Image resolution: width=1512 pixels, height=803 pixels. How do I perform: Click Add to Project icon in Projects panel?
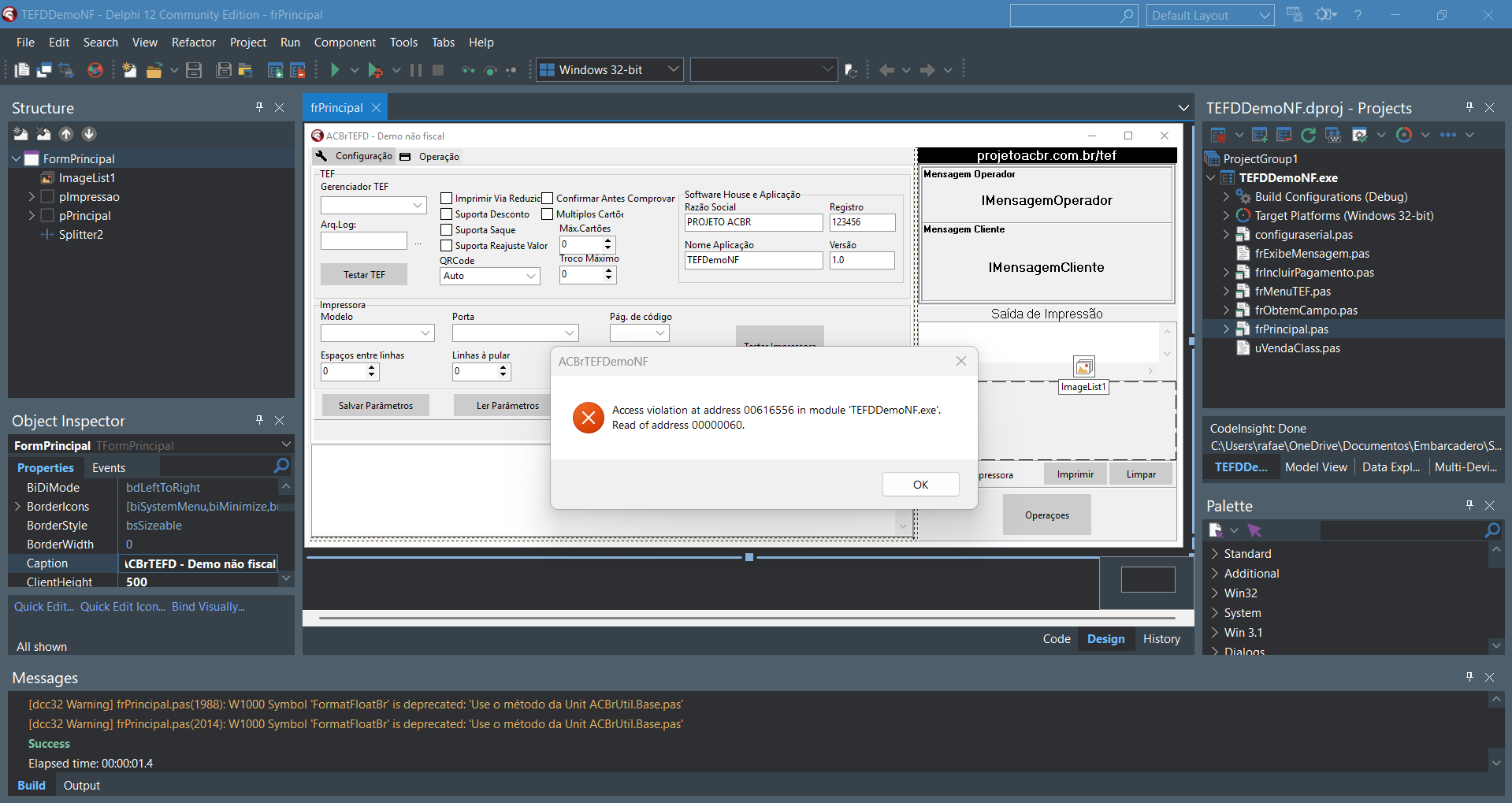(1259, 135)
